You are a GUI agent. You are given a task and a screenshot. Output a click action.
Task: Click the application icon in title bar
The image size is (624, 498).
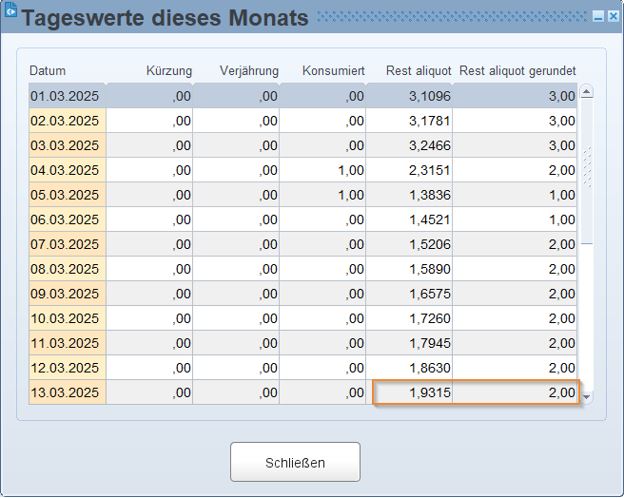[10, 14]
